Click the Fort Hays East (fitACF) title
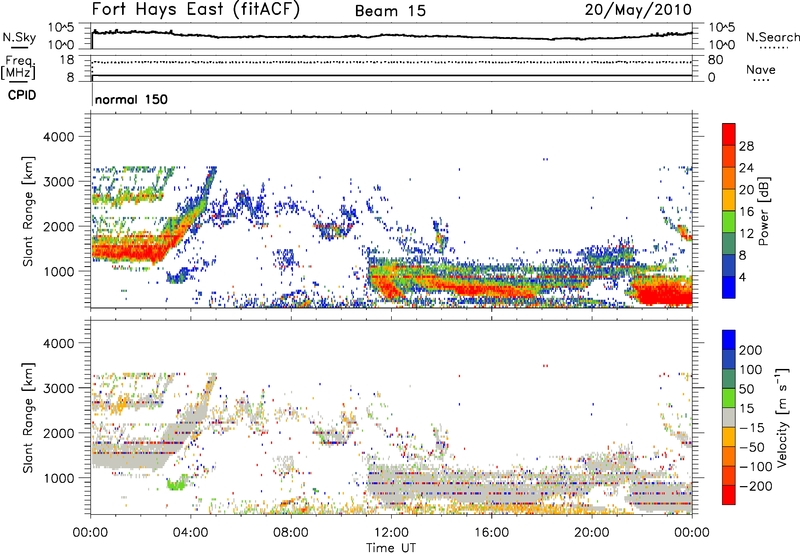This screenshot has width=800, height=554. pos(195,10)
